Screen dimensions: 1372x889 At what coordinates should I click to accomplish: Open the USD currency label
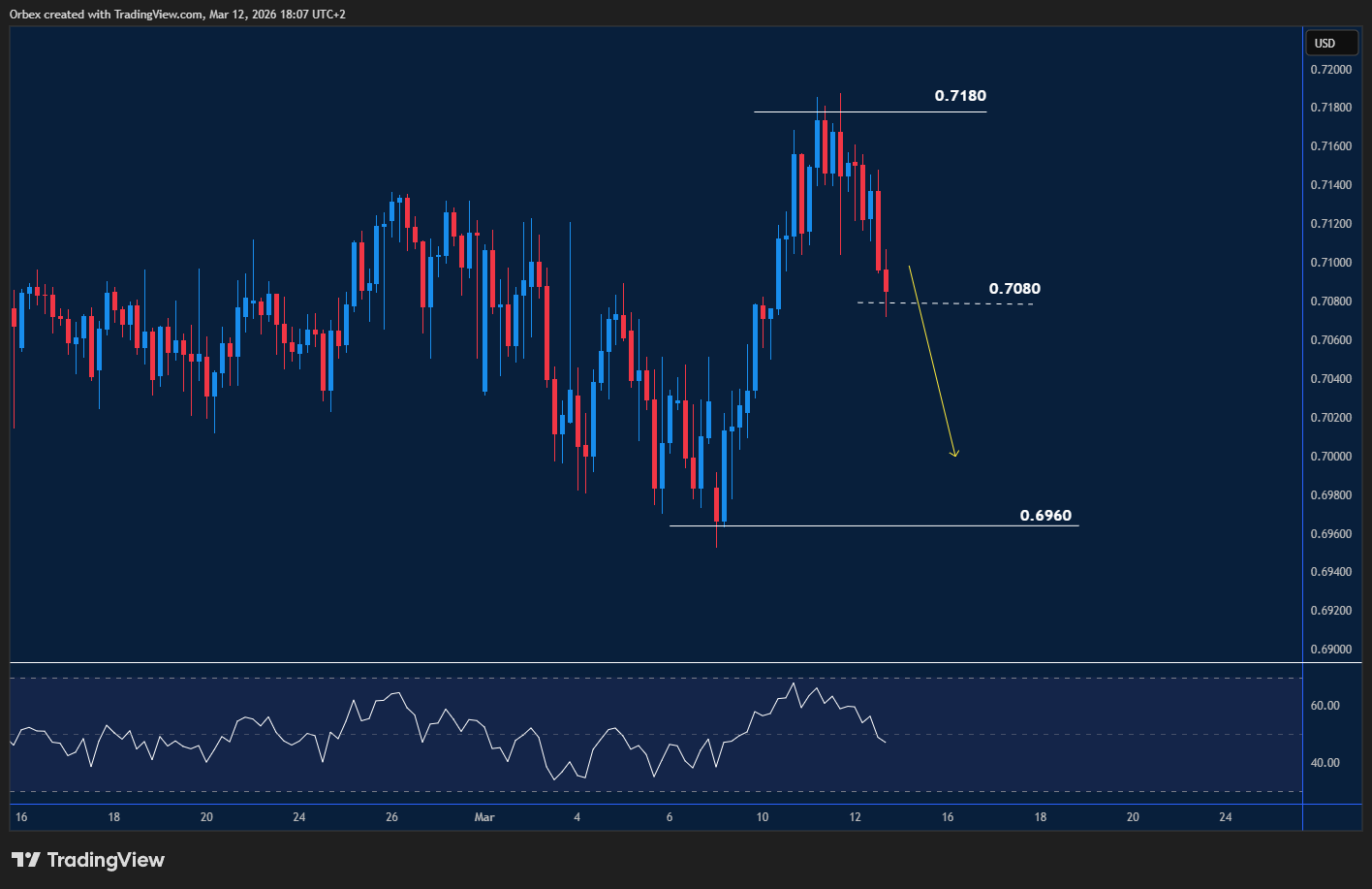pyautogui.click(x=1331, y=43)
